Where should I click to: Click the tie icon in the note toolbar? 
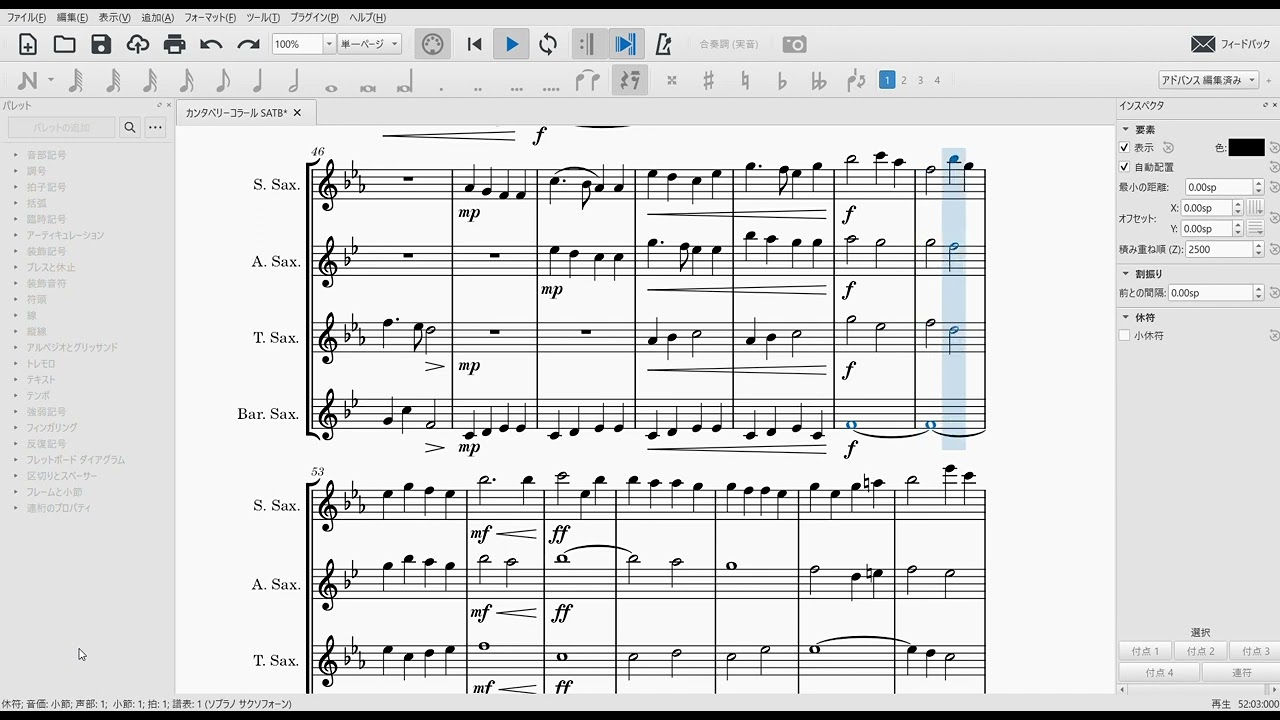(588, 81)
